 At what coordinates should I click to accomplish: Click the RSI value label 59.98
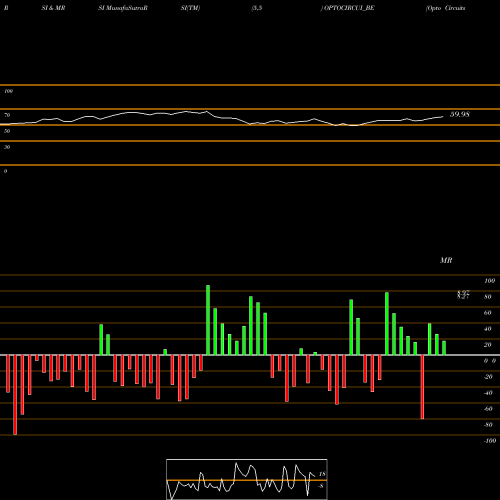coord(460,114)
